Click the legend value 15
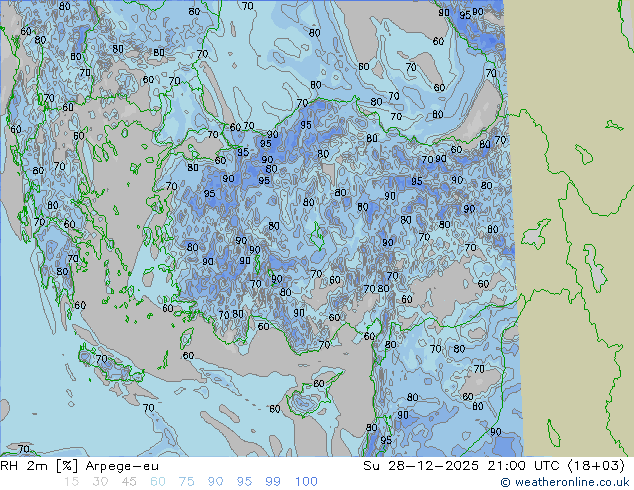The width and height of the screenshot is (634, 490). tap(72, 482)
